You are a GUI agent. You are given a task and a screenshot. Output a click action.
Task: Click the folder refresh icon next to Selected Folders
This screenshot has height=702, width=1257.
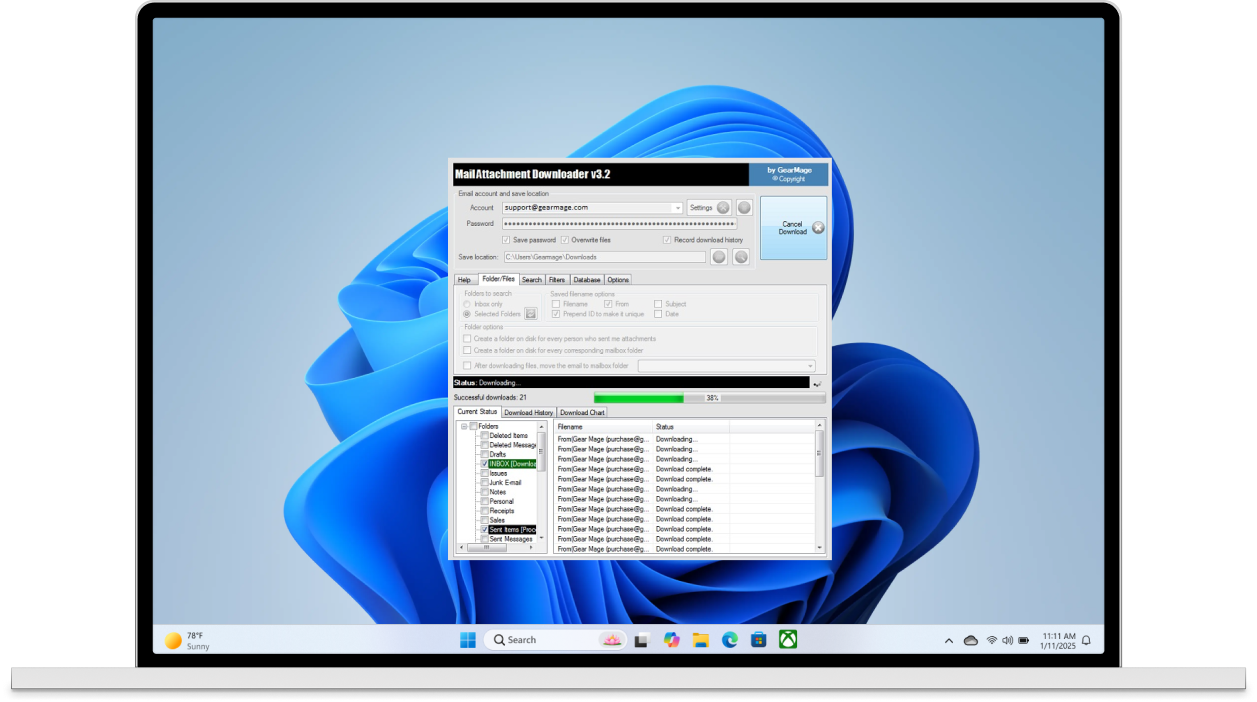point(531,314)
